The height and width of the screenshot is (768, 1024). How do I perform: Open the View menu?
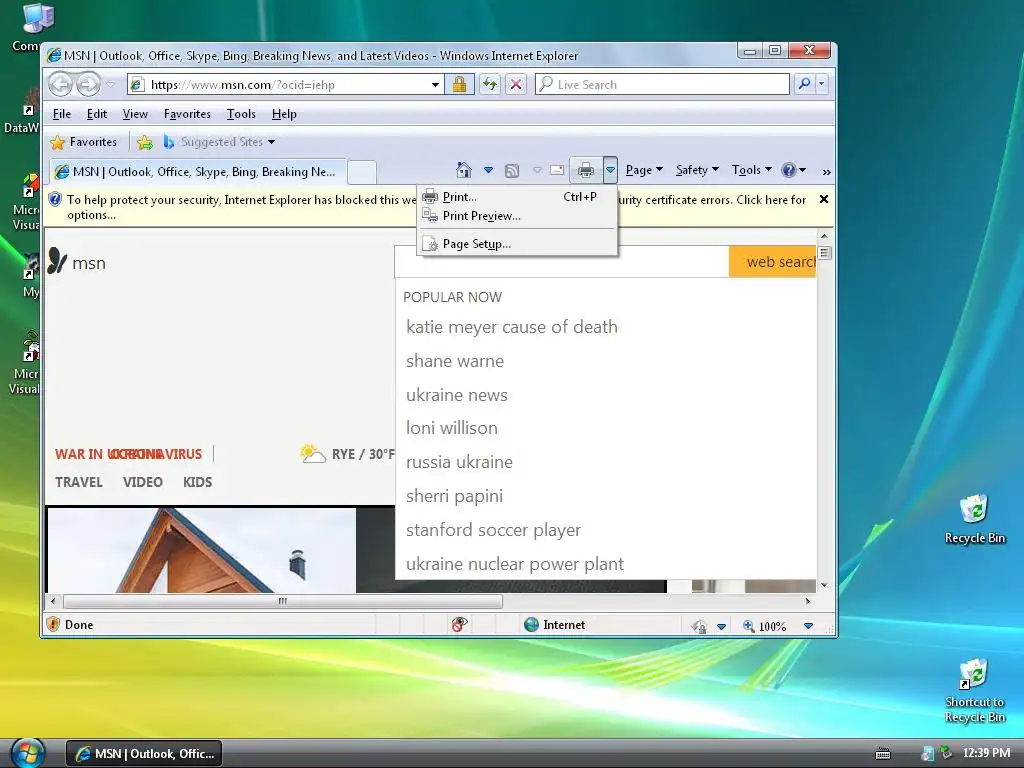click(x=135, y=114)
